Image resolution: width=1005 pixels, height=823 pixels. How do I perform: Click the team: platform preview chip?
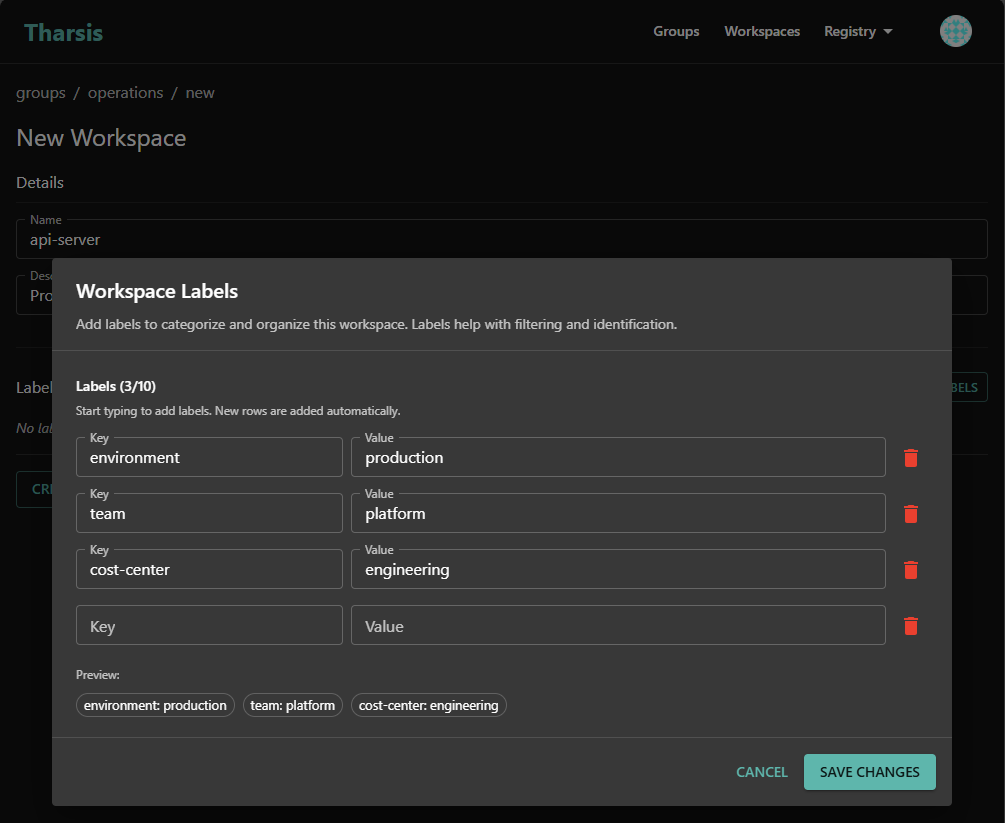coord(292,705)
